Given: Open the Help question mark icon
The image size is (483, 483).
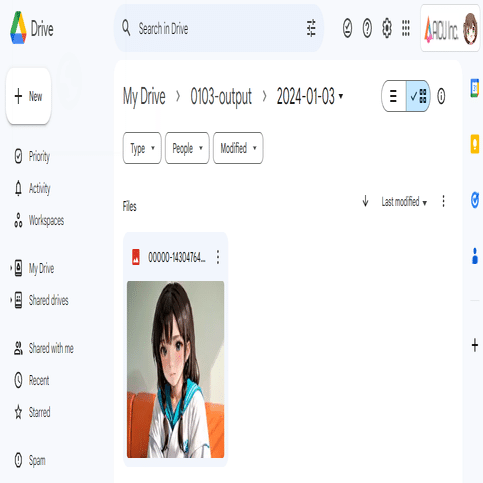Looking at the screenshot, I should coord(367,28).
